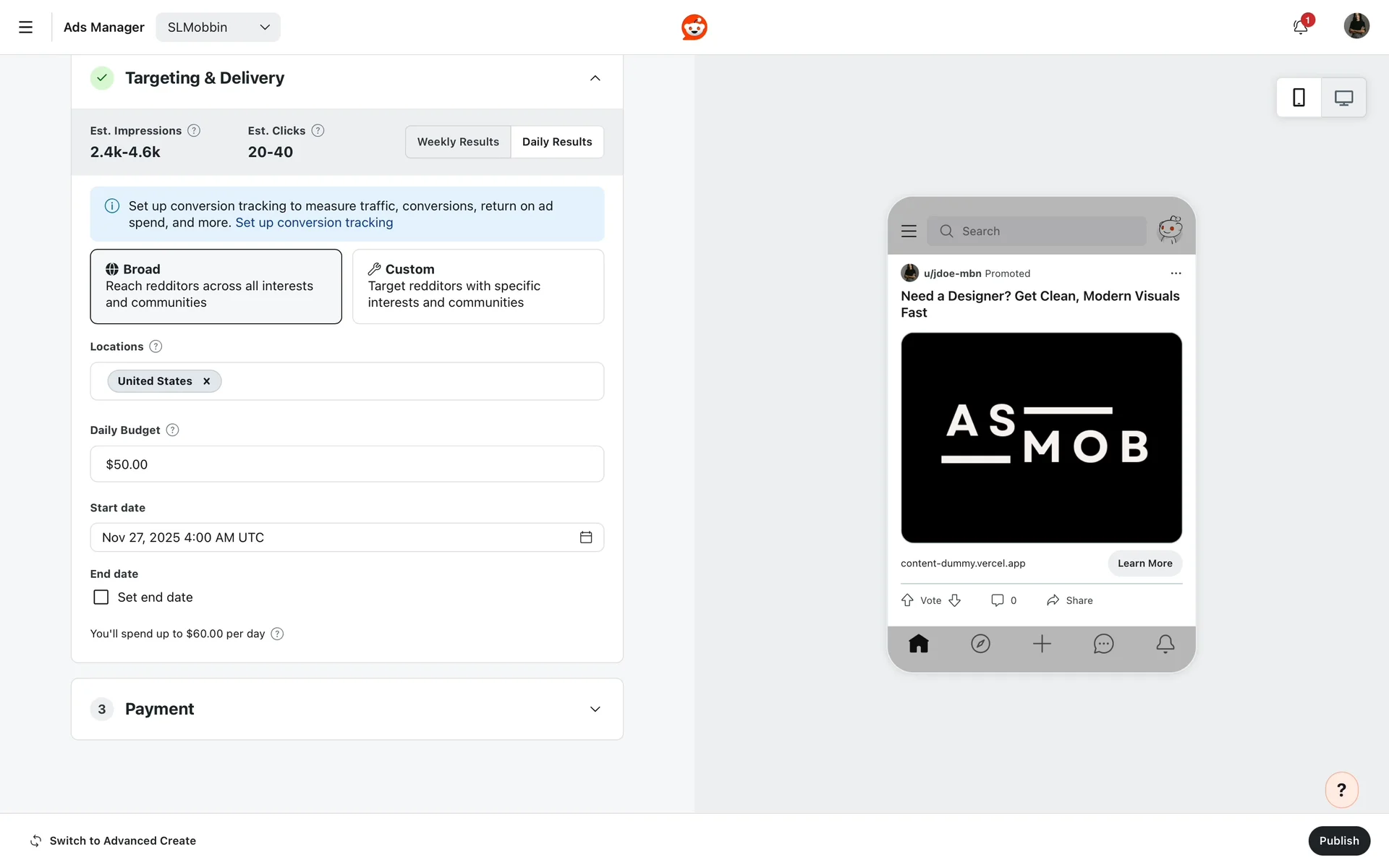
Task: Select Custom targeting option
Action: pos(477,286)
